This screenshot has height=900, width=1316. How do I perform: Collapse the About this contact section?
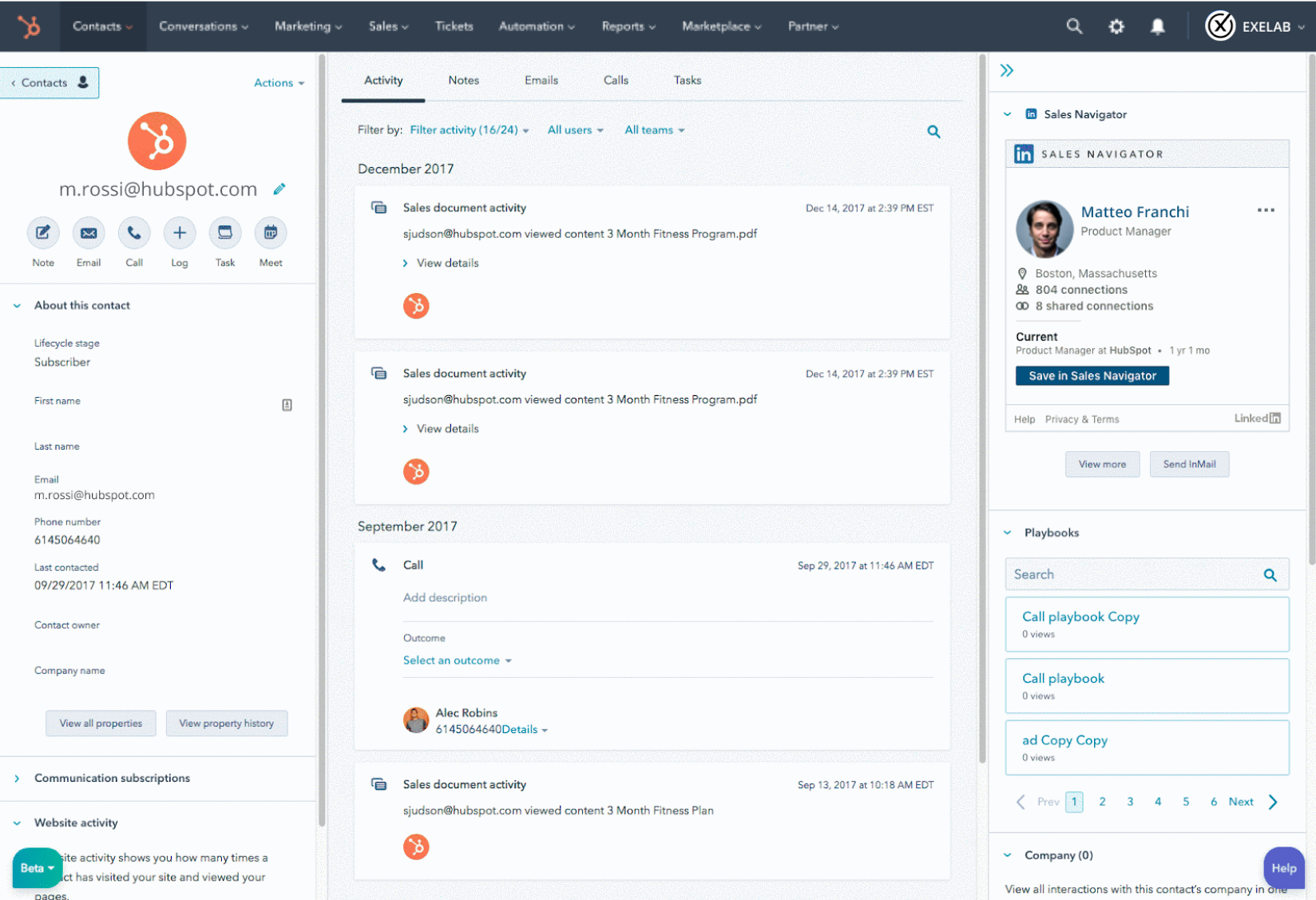point(17,306)
